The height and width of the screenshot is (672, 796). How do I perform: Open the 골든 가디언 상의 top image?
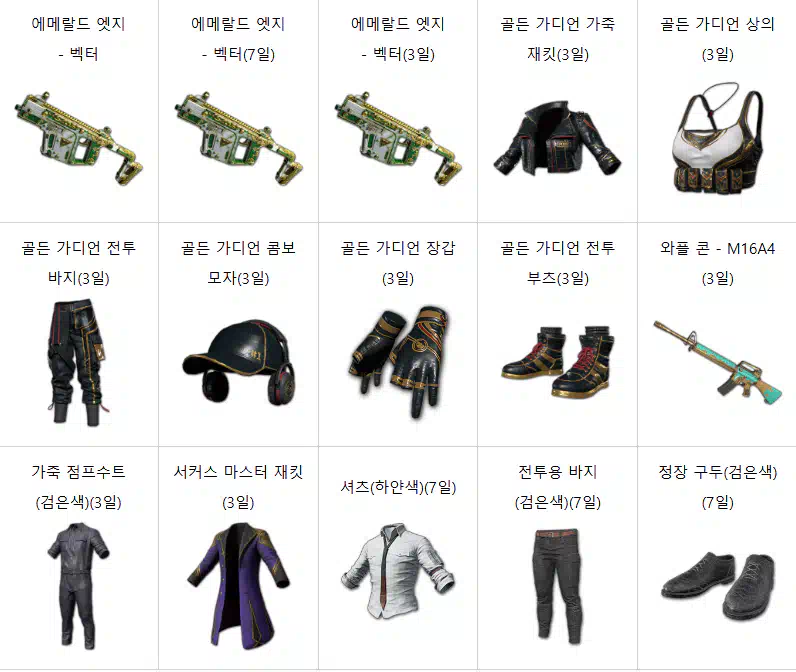click(717, 139)
